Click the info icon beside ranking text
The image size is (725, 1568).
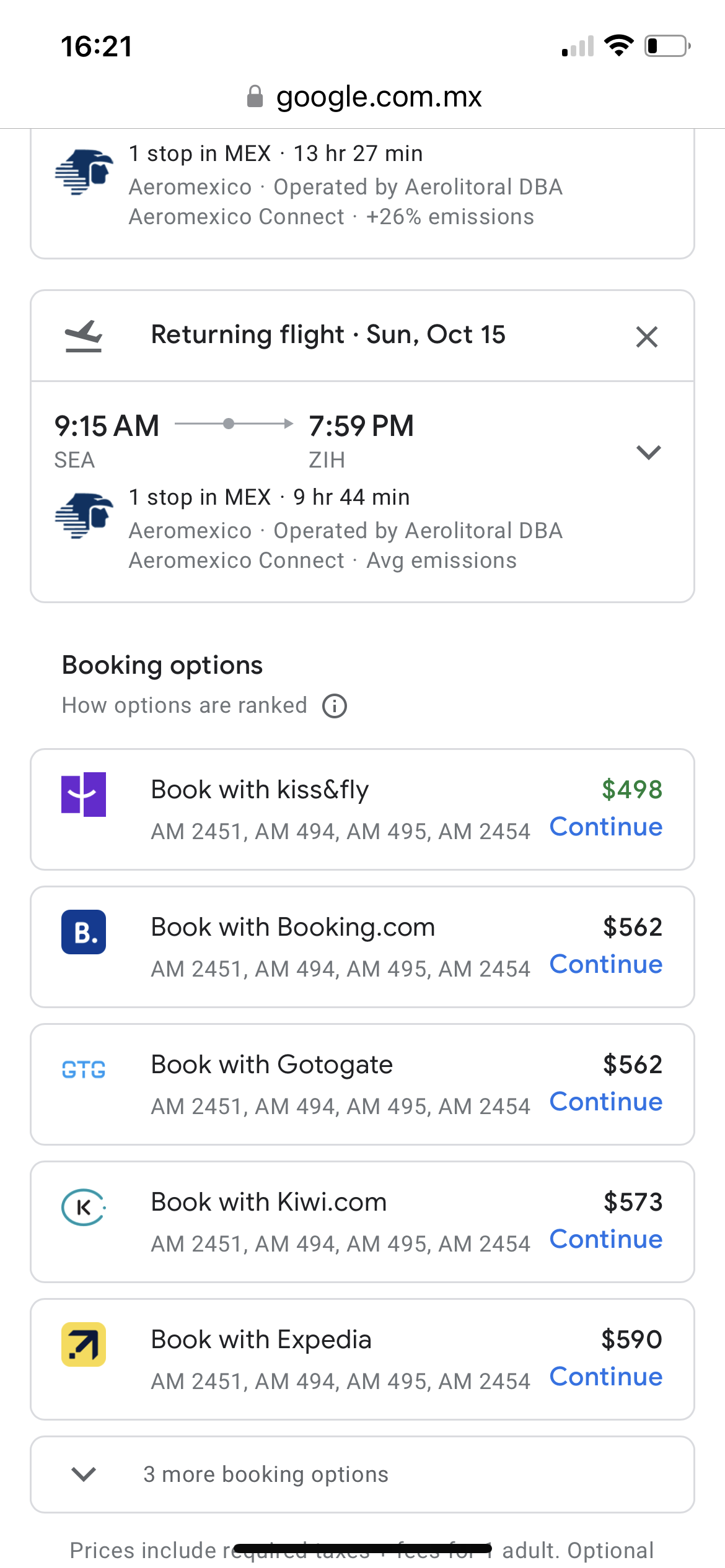pyautogui.click(x=335, y=706)
